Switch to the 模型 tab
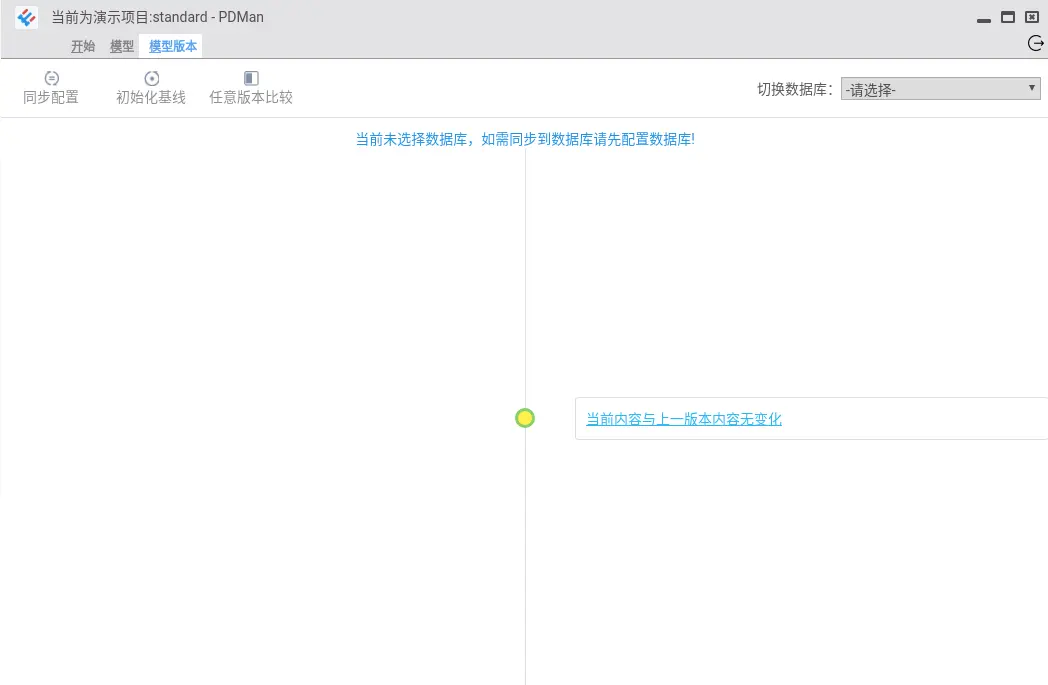This screenshot has width=1048, height=685. (122, 46)
